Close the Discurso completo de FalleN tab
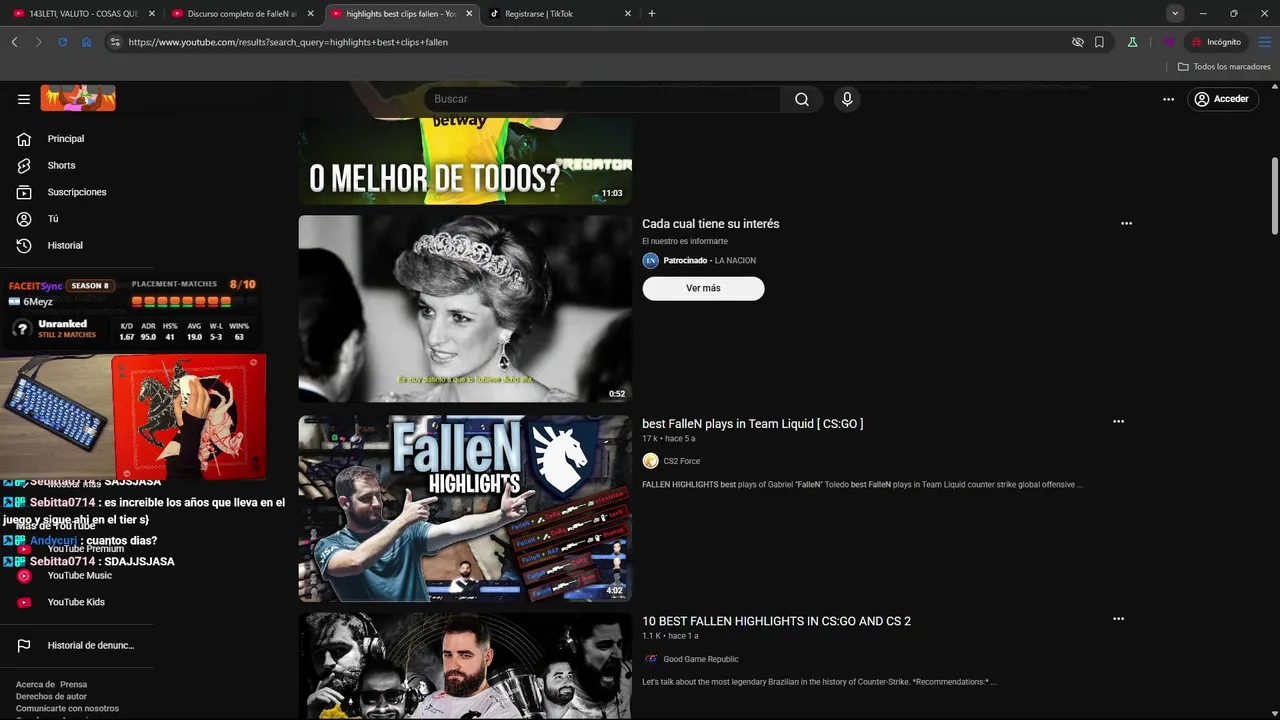Viewport: 1280px width, 720px height. pos(310,14)
